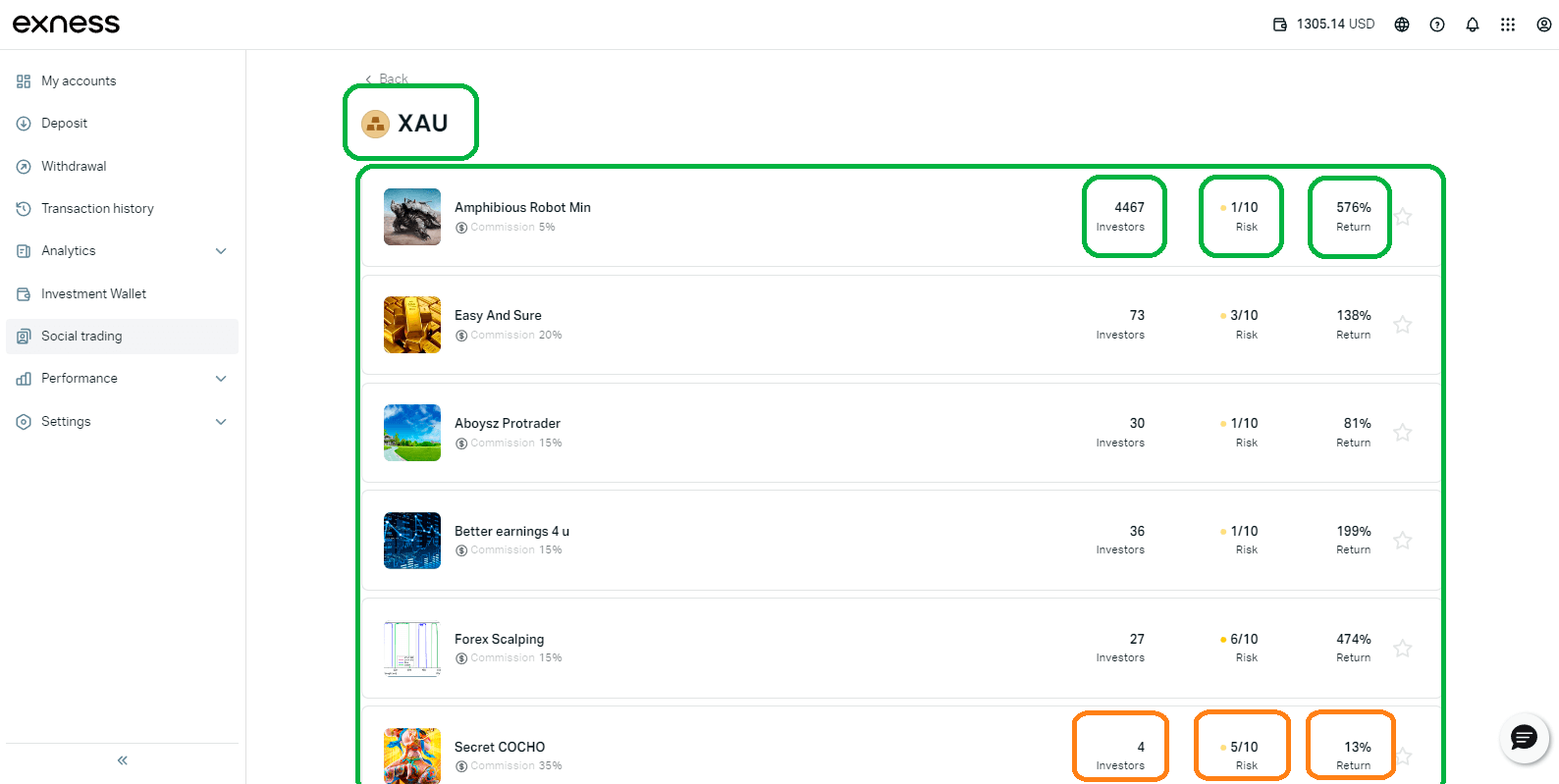Screen dimensions: 1559x784
Task: Open the live chat bubble
Action: click(1524, 737)
